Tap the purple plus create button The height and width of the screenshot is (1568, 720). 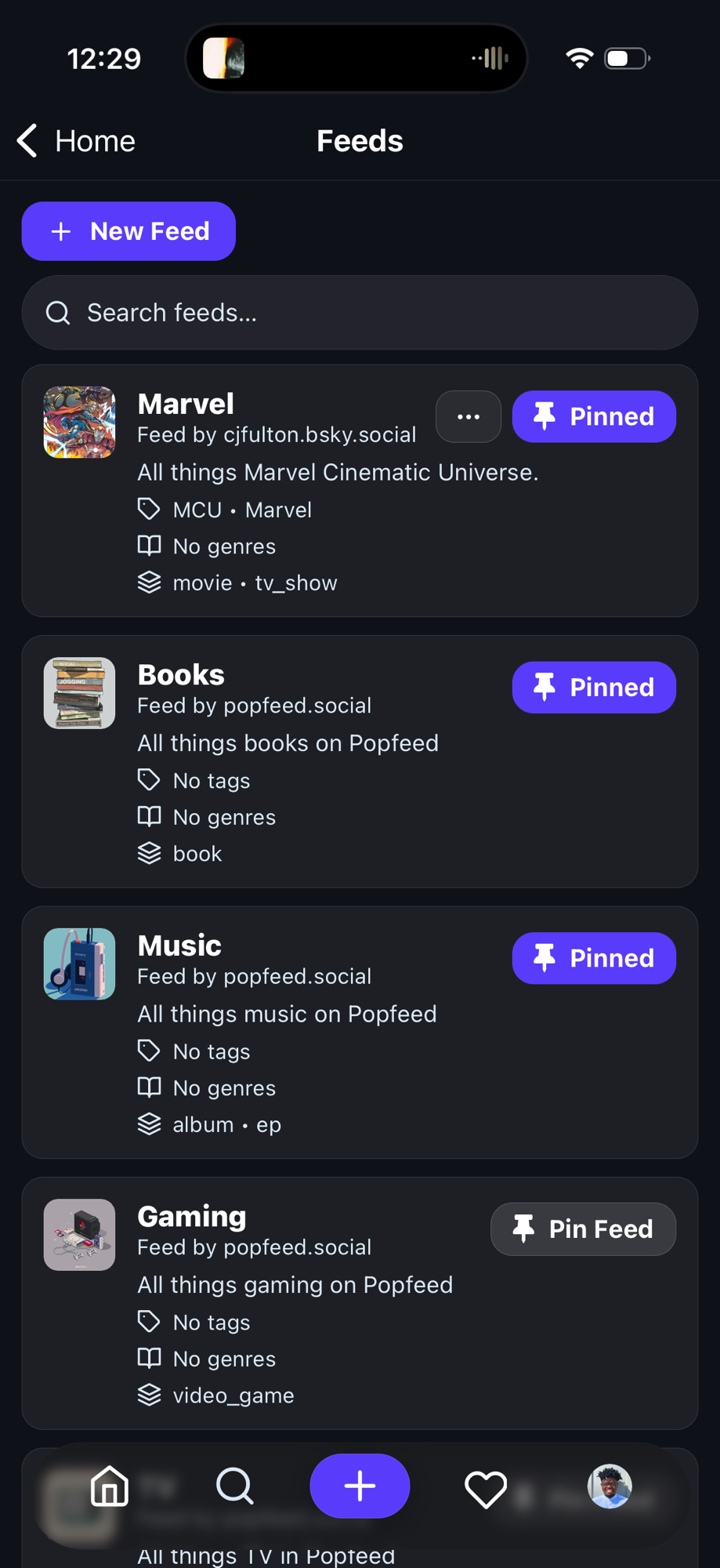pyautogui.click(x=360, y=1486)
